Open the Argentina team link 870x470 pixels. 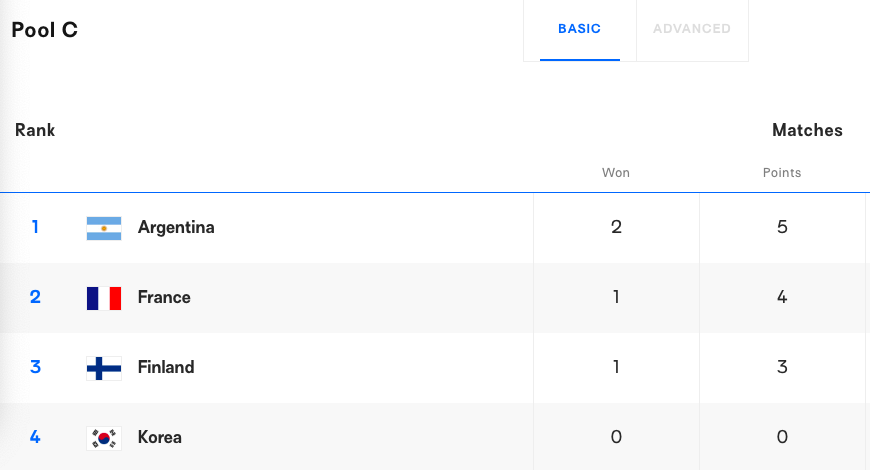(176, 227)
